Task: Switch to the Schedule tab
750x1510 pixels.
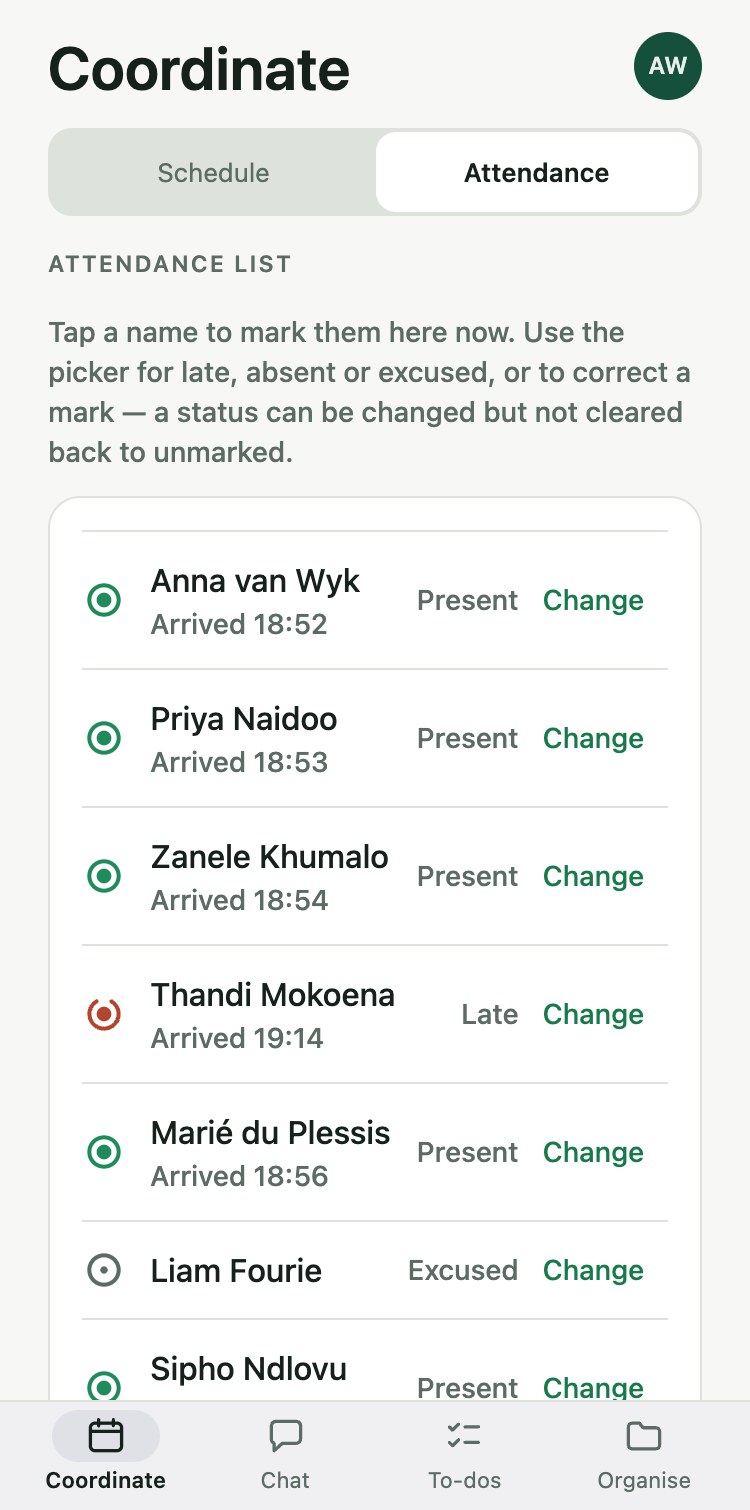Action: [x=213, y=172]
